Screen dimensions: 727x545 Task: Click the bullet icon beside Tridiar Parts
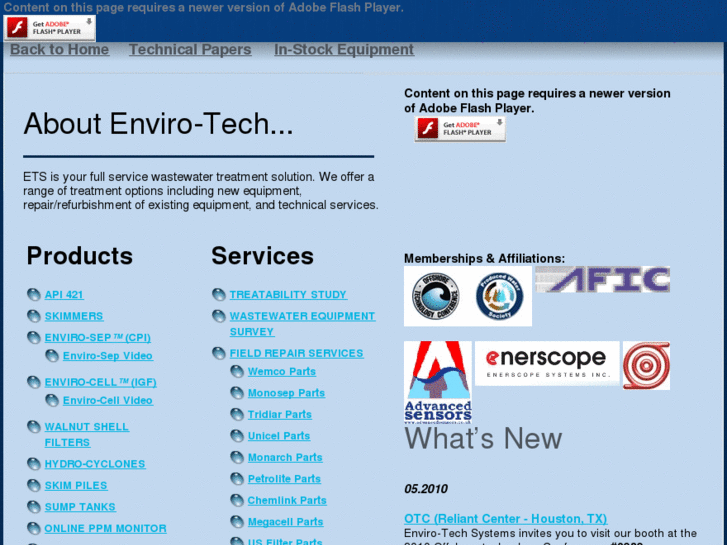coord(237,414)
